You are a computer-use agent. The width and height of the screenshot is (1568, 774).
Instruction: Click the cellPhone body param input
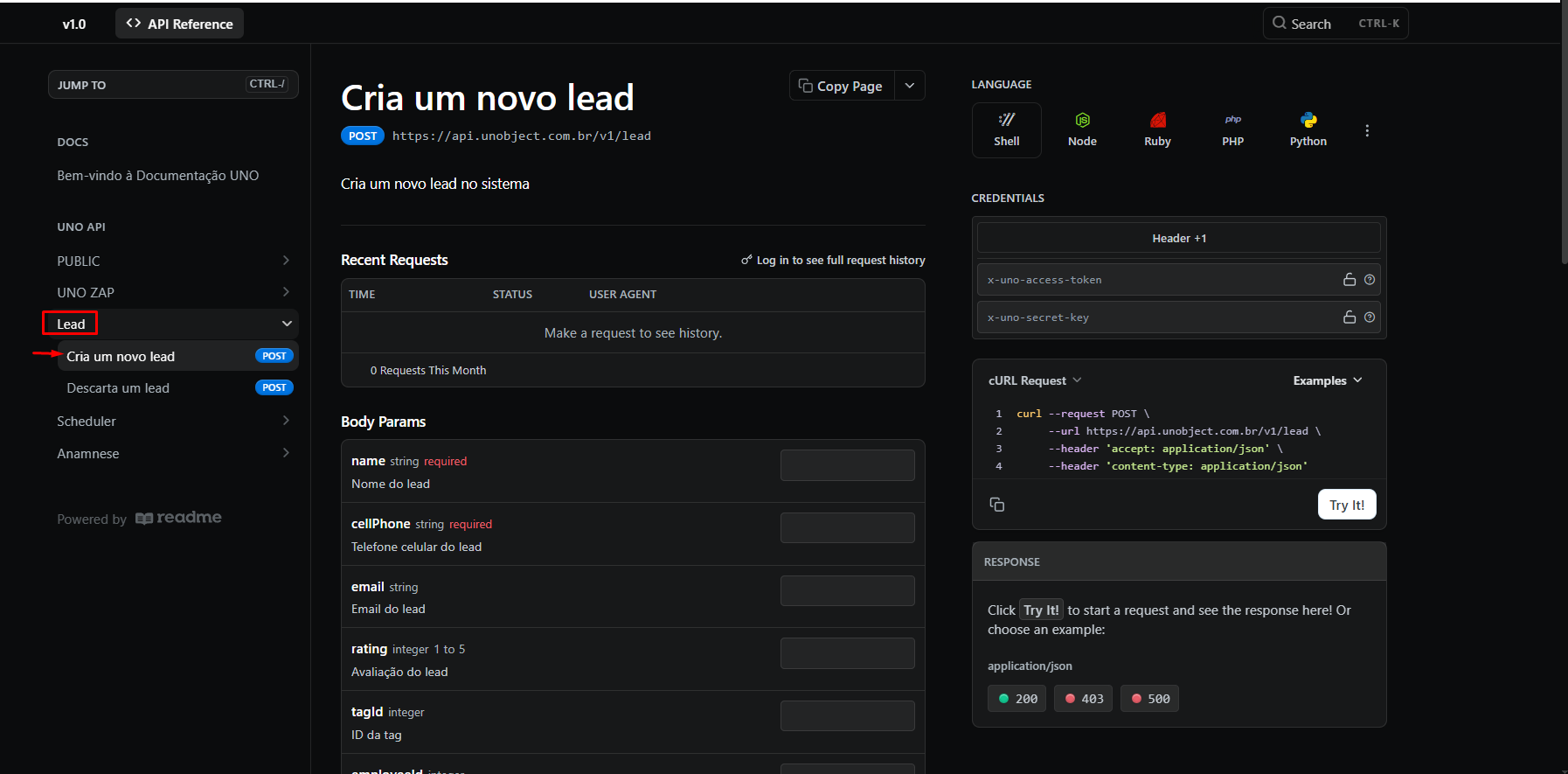pyautogui.click(x=848, y=528)
